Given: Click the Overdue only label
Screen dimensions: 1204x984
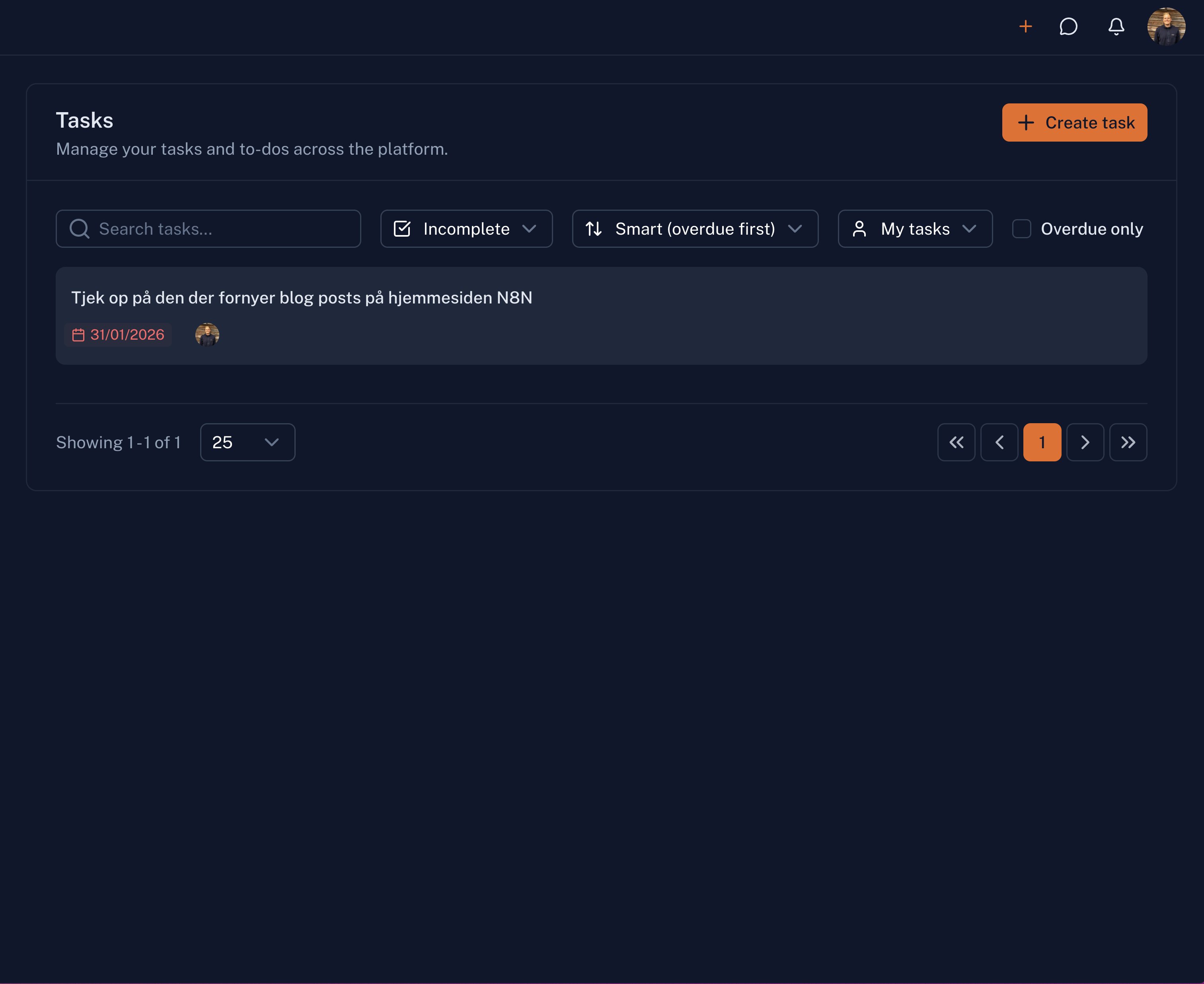Looking at the screenshot, I should pos(1092,229).
